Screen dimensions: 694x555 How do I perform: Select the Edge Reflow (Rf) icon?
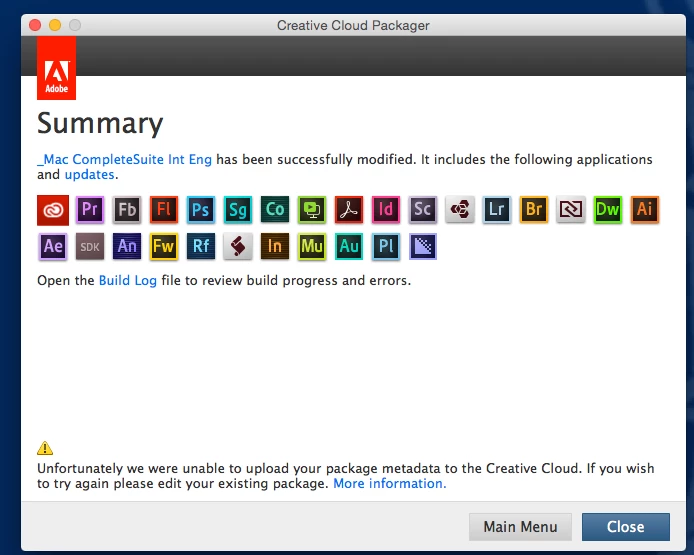tap(201, 247)
